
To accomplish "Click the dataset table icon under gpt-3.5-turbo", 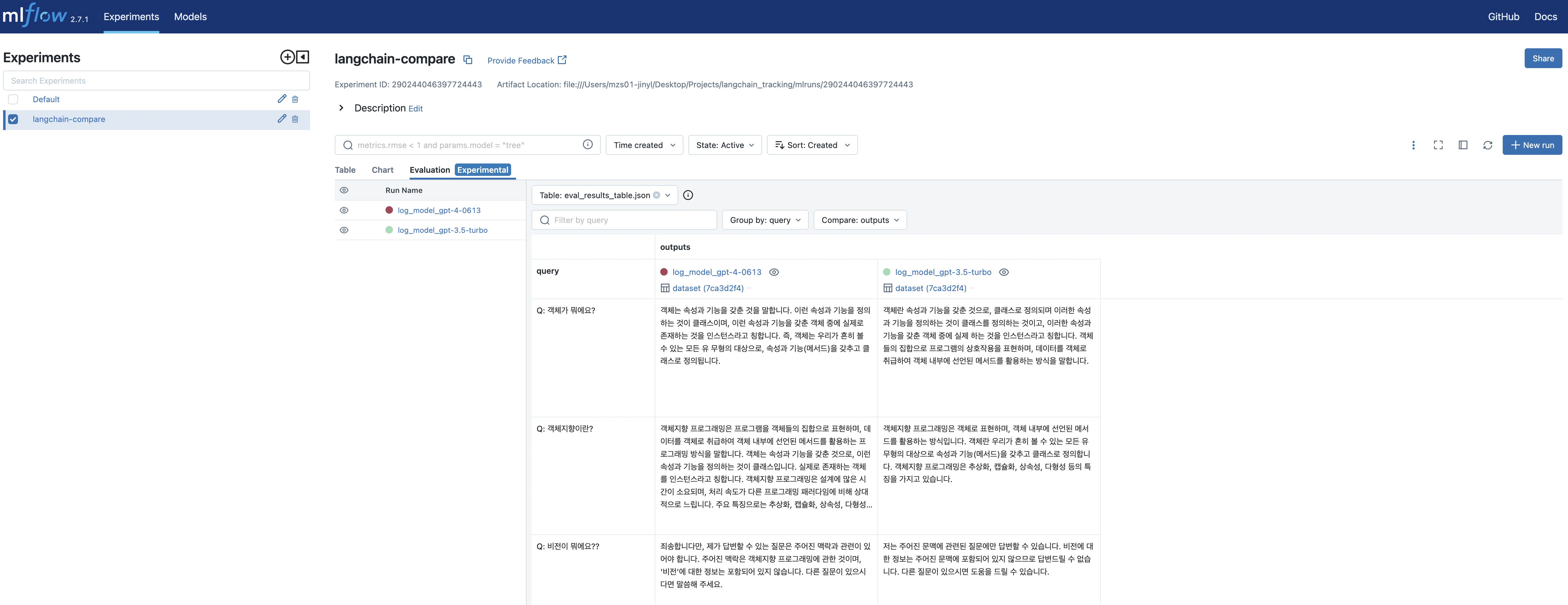I will point(887,288).
